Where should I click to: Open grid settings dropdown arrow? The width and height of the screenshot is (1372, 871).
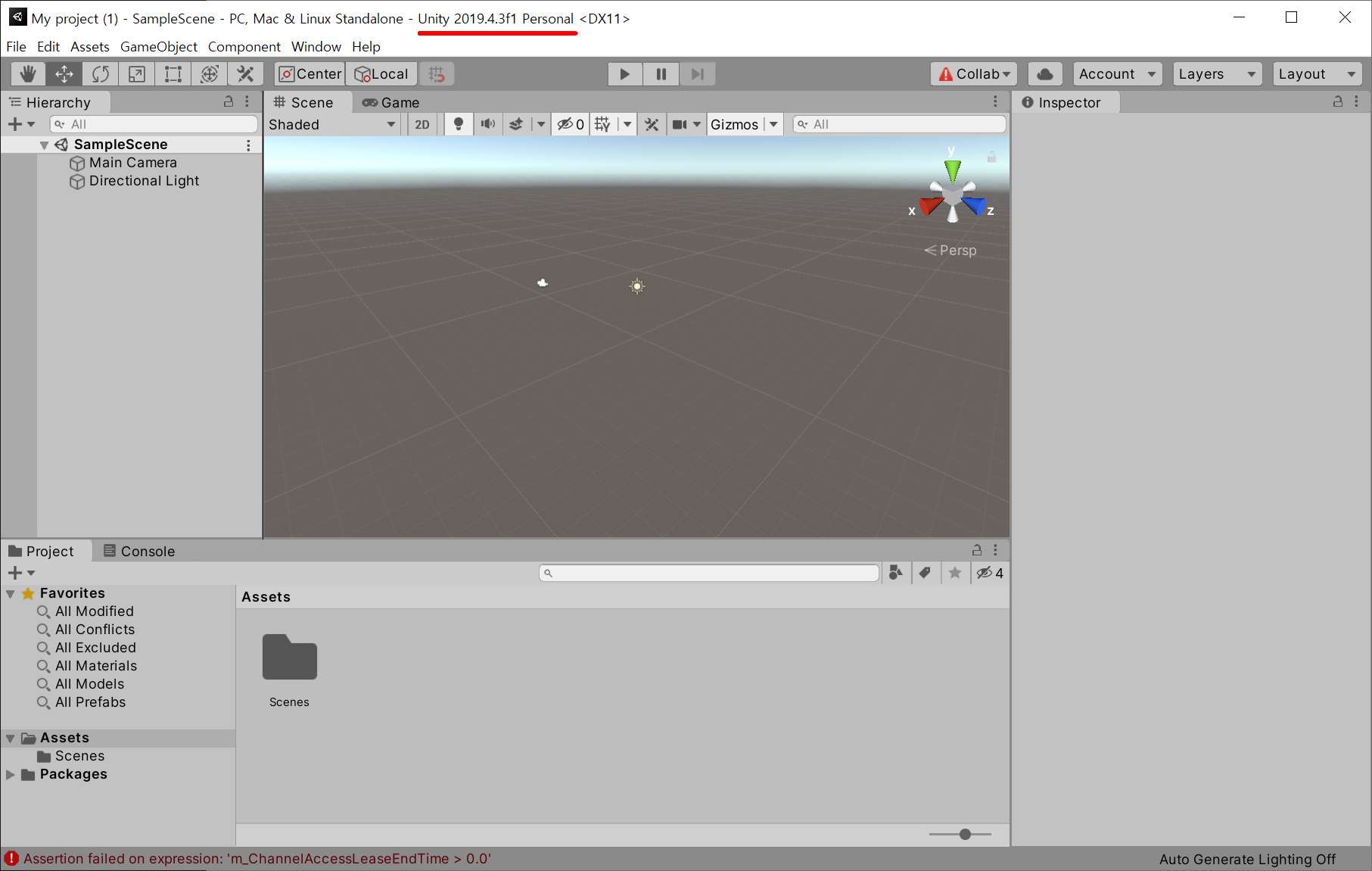(x=627, y=124)
